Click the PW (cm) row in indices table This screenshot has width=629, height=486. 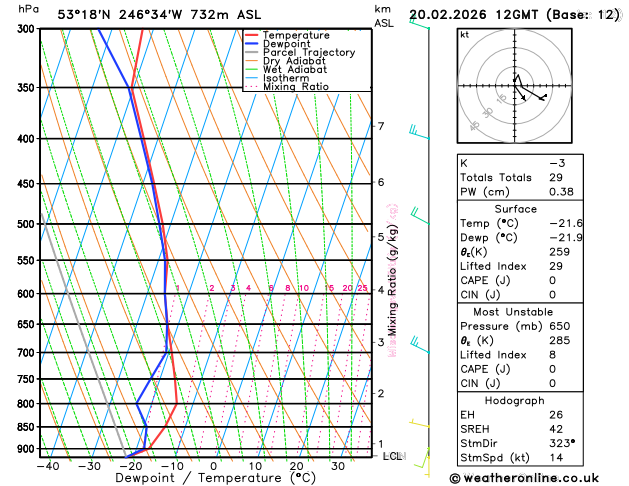(520, 192)
